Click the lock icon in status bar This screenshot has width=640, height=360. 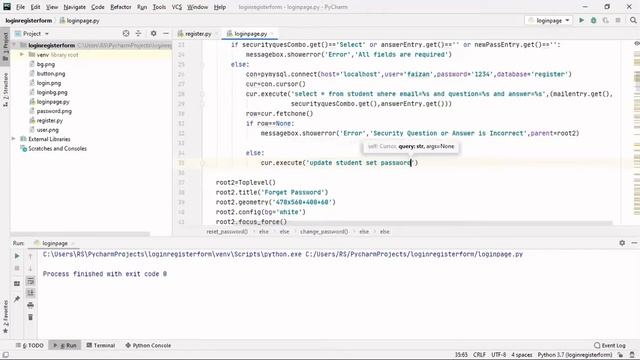pos(620,355)
